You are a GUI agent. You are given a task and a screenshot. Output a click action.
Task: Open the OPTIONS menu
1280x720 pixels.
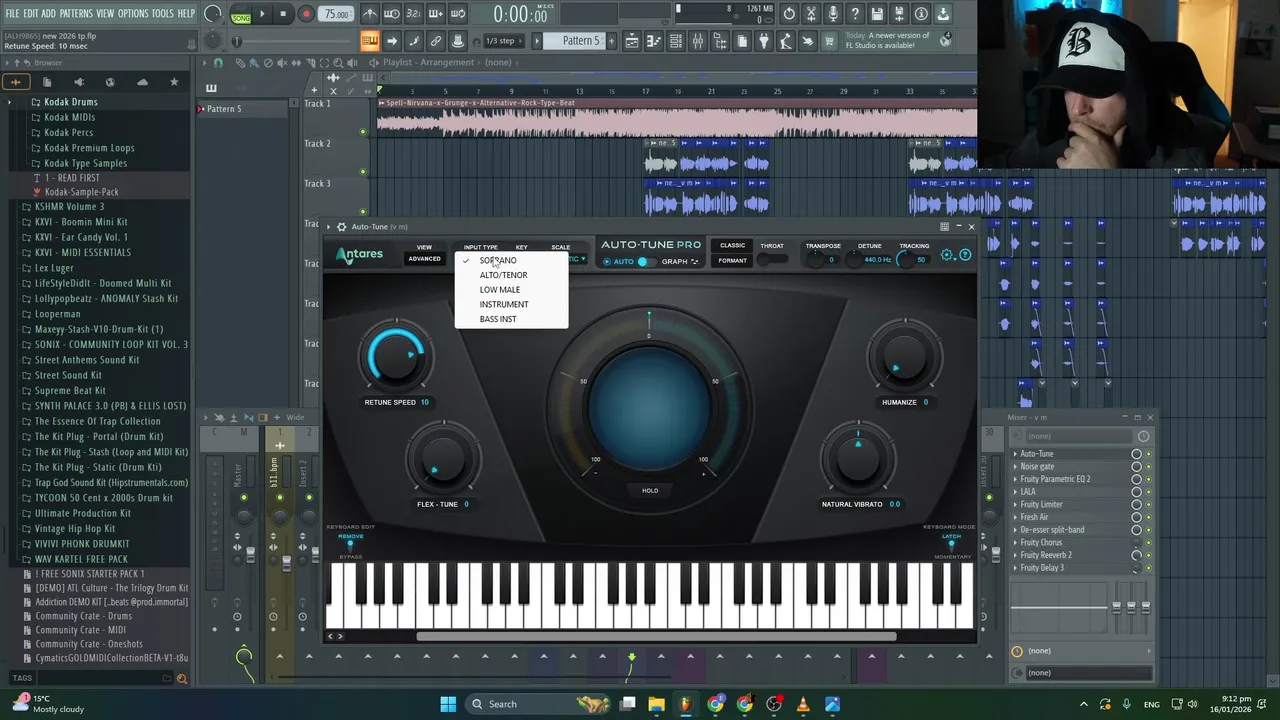(x=133, y=14)
